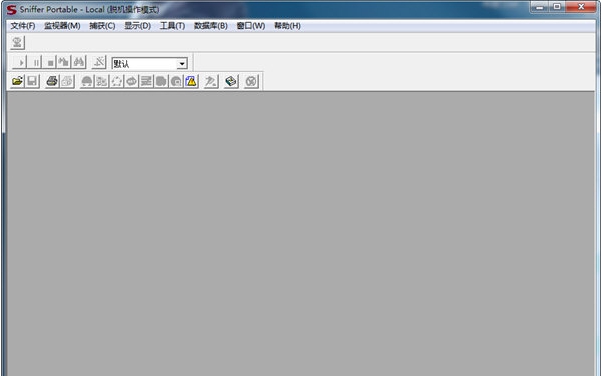Open the 工具(T) menu
The image size is (602, 376).
tap(172, 26)
